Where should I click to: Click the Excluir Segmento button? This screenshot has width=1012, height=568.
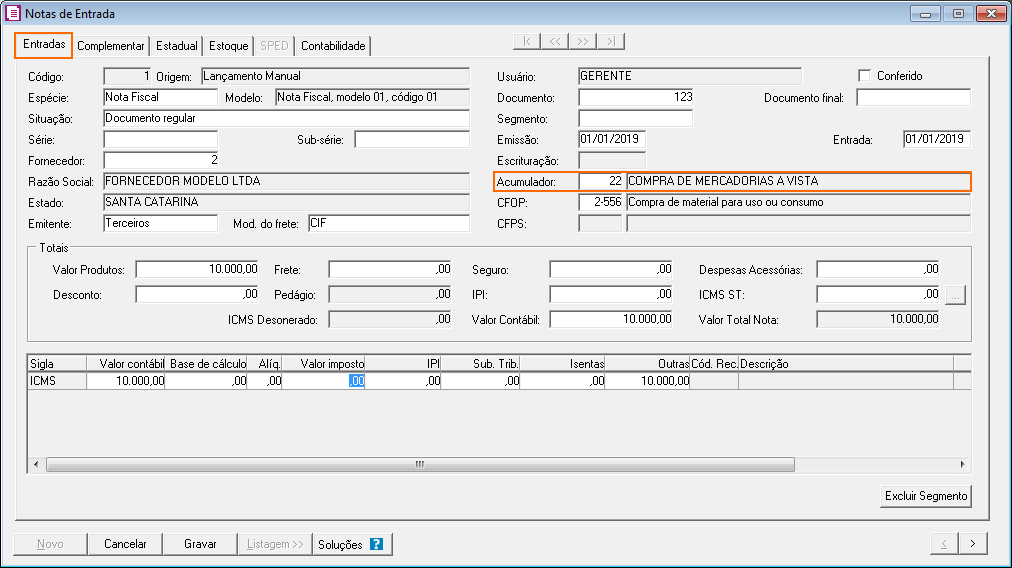click(x=926, y=496)
